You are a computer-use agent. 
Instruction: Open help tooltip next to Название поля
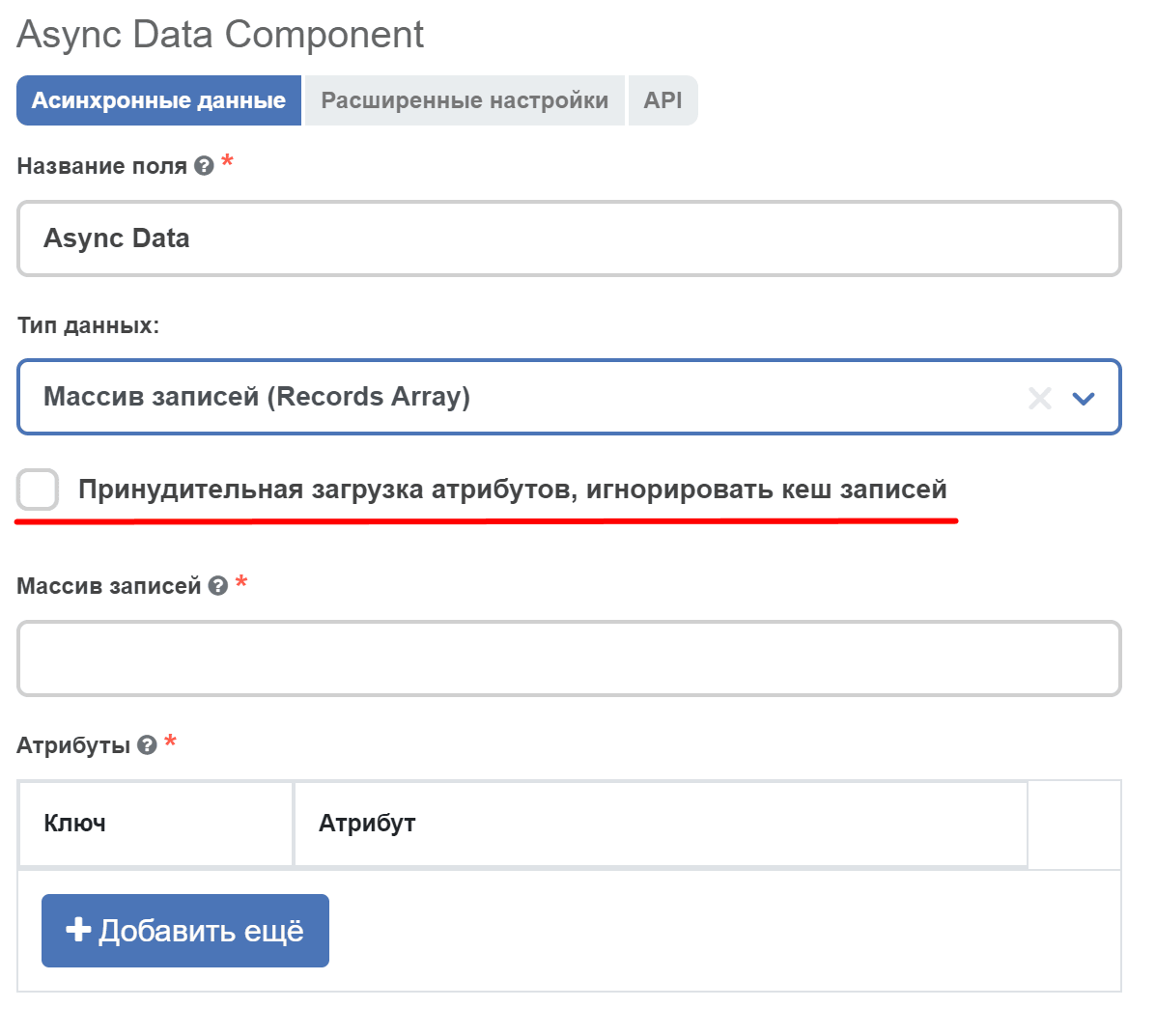(204, 166)
